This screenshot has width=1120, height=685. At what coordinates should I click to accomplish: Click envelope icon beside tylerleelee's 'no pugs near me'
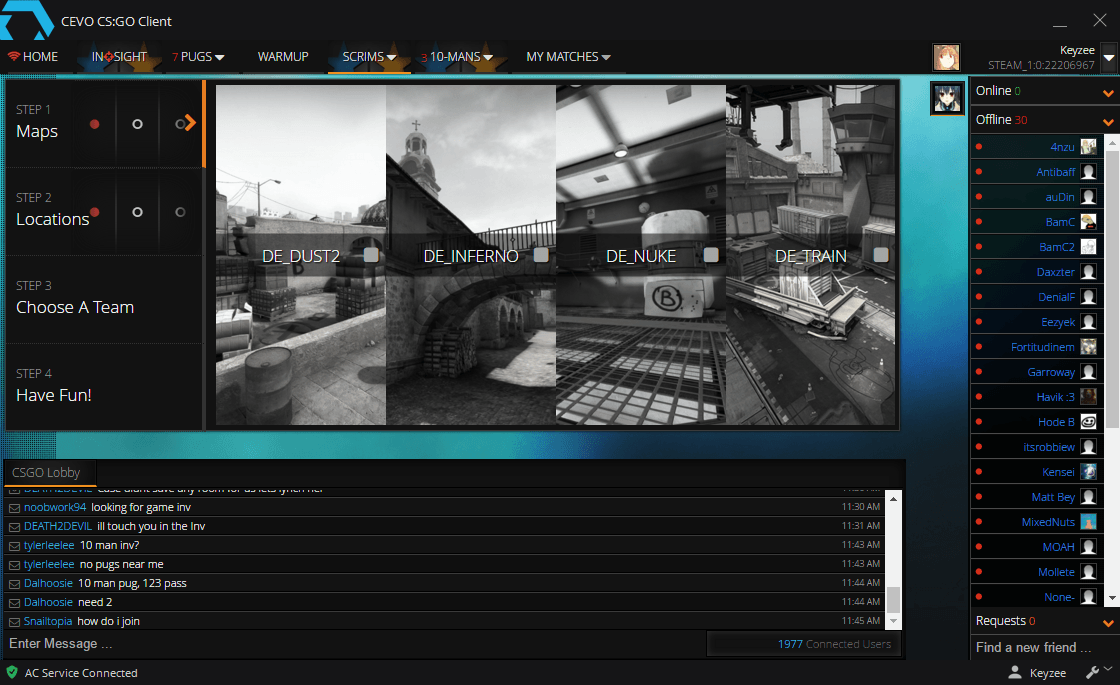tap(14, 565)
